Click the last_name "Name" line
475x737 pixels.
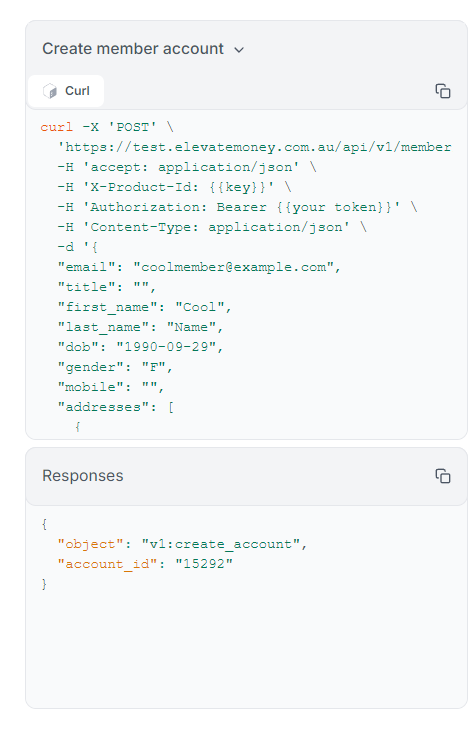[x=140, y=327]
